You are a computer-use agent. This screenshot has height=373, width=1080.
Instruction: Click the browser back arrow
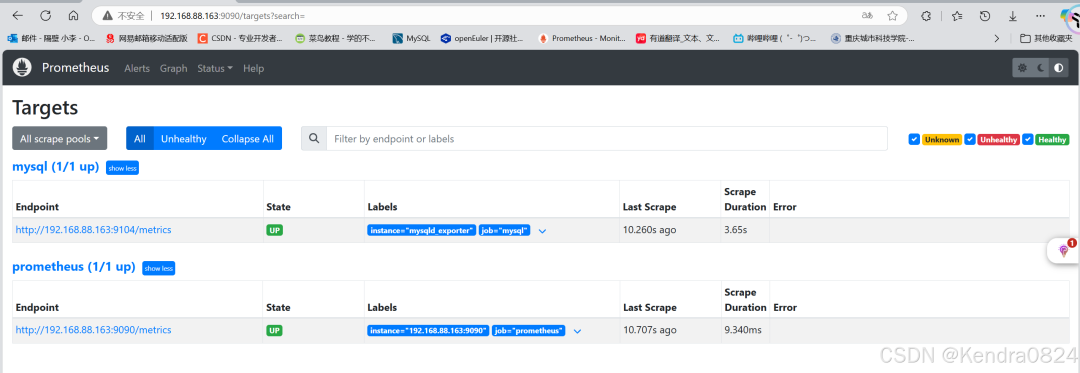click(x=17, y=15)
